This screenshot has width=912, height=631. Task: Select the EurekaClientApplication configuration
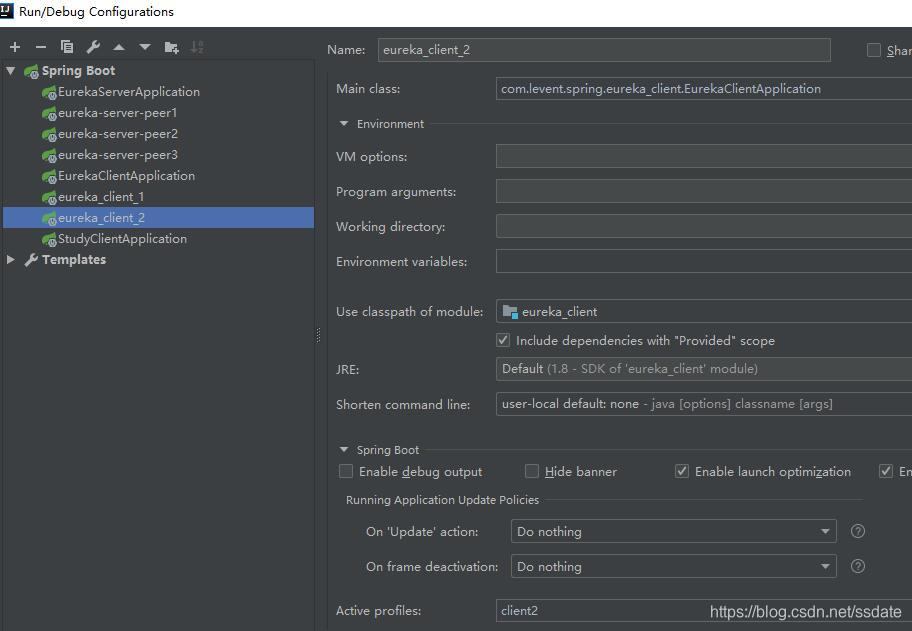pos(126,176)
